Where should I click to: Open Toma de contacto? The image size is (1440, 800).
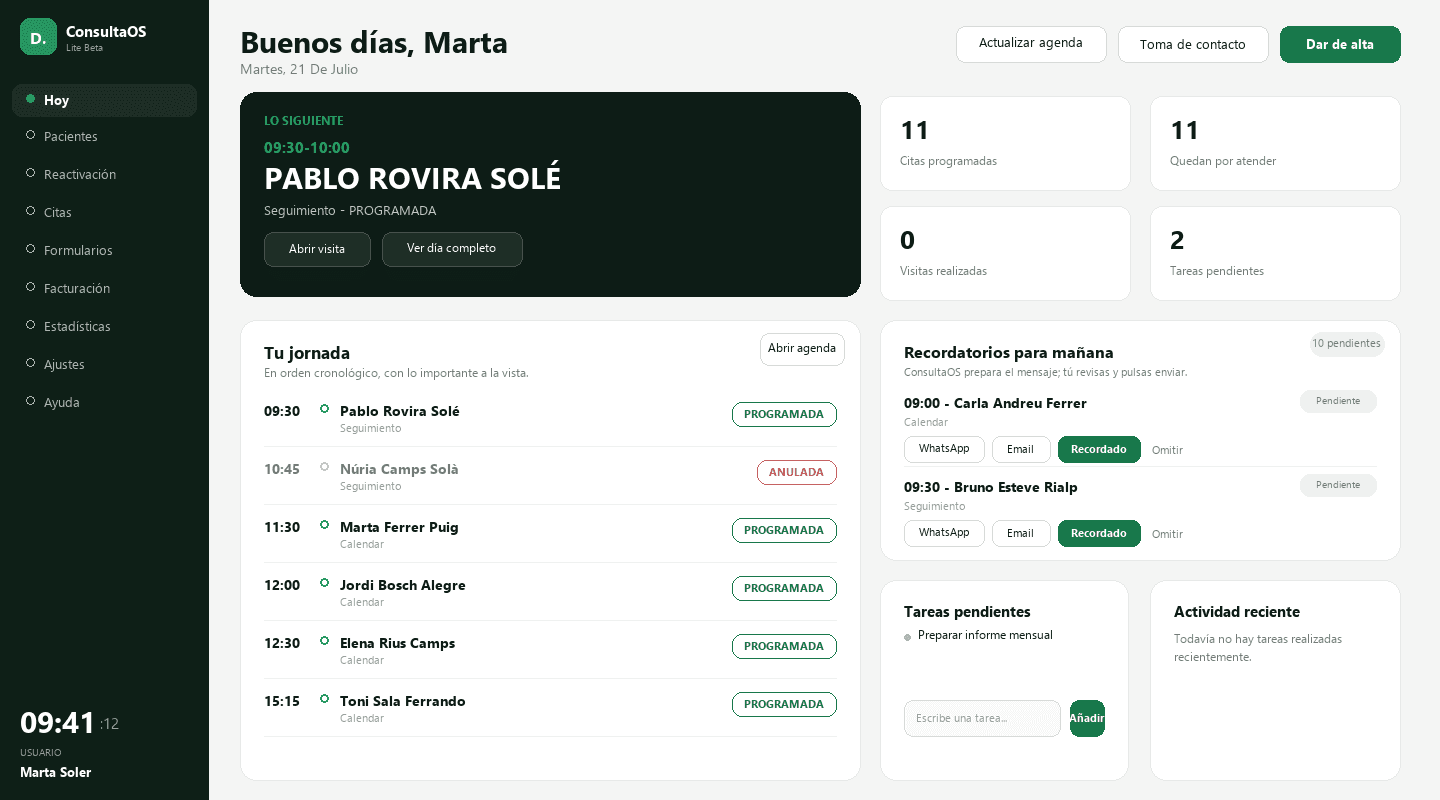[x=1193, y=44]
